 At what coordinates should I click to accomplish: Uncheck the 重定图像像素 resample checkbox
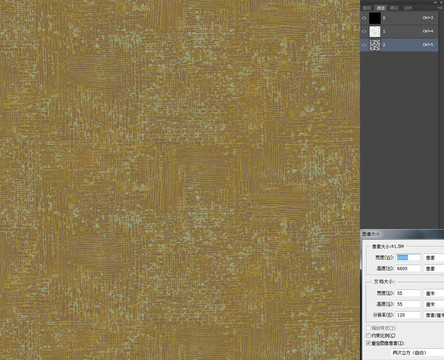tap(368, 343)
